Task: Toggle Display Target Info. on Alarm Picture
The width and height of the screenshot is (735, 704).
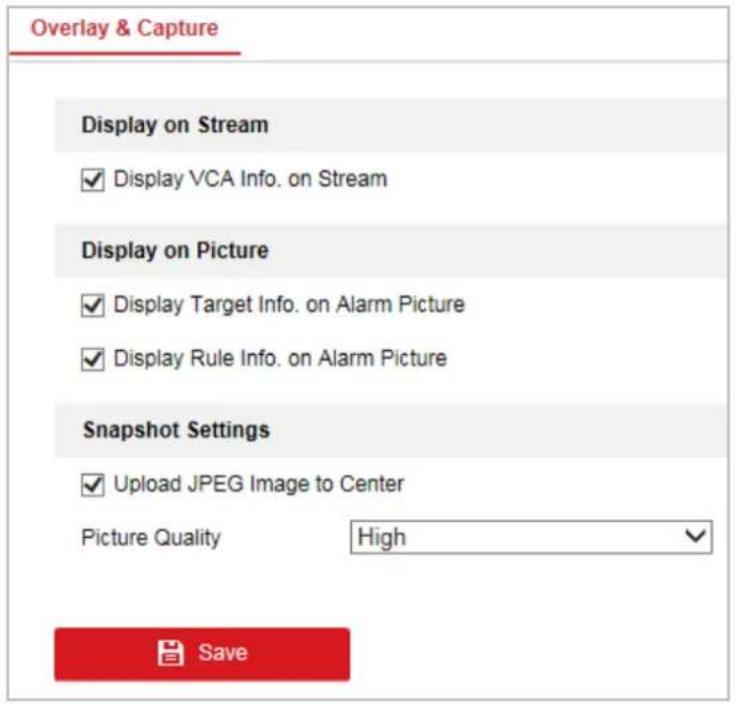Action: tap(92, 306)
